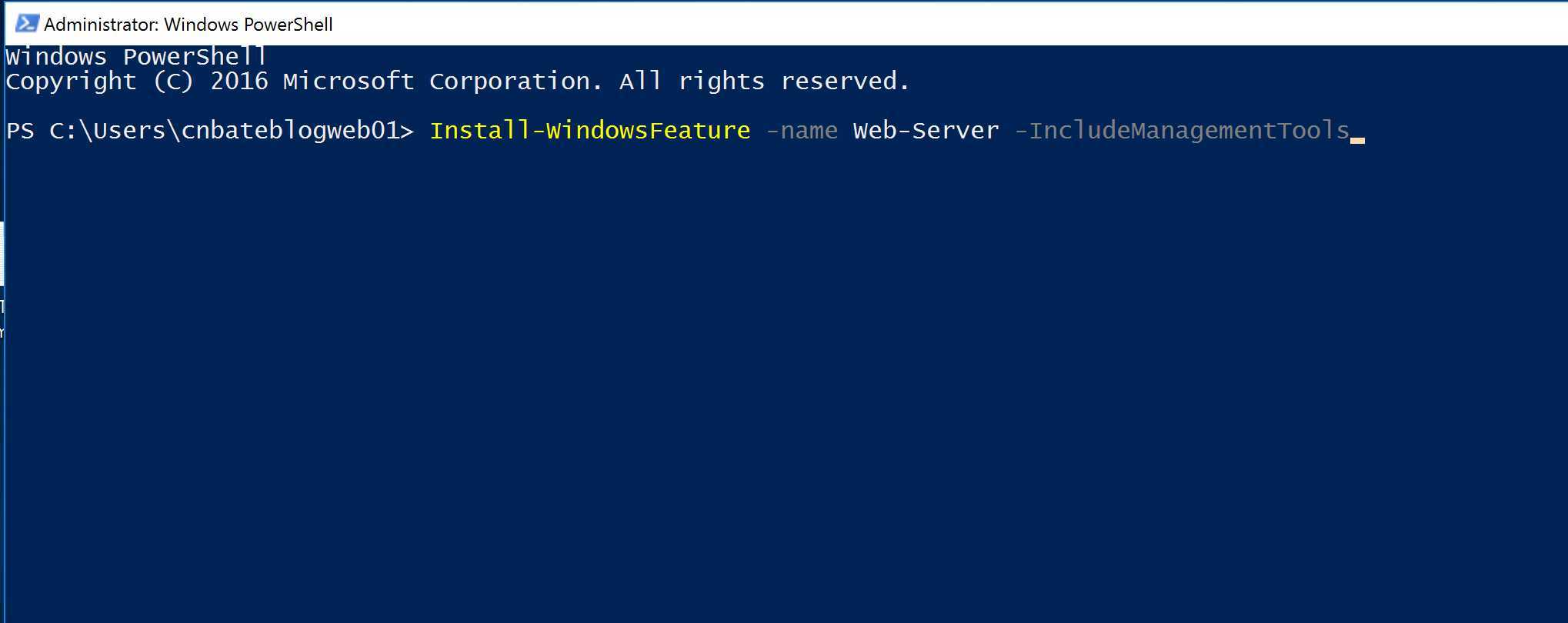This screenshot has width=1568, height=623.
Task: Click the Install-WindowsFeature cmdlet text
Action: click(x=590, y=130)
